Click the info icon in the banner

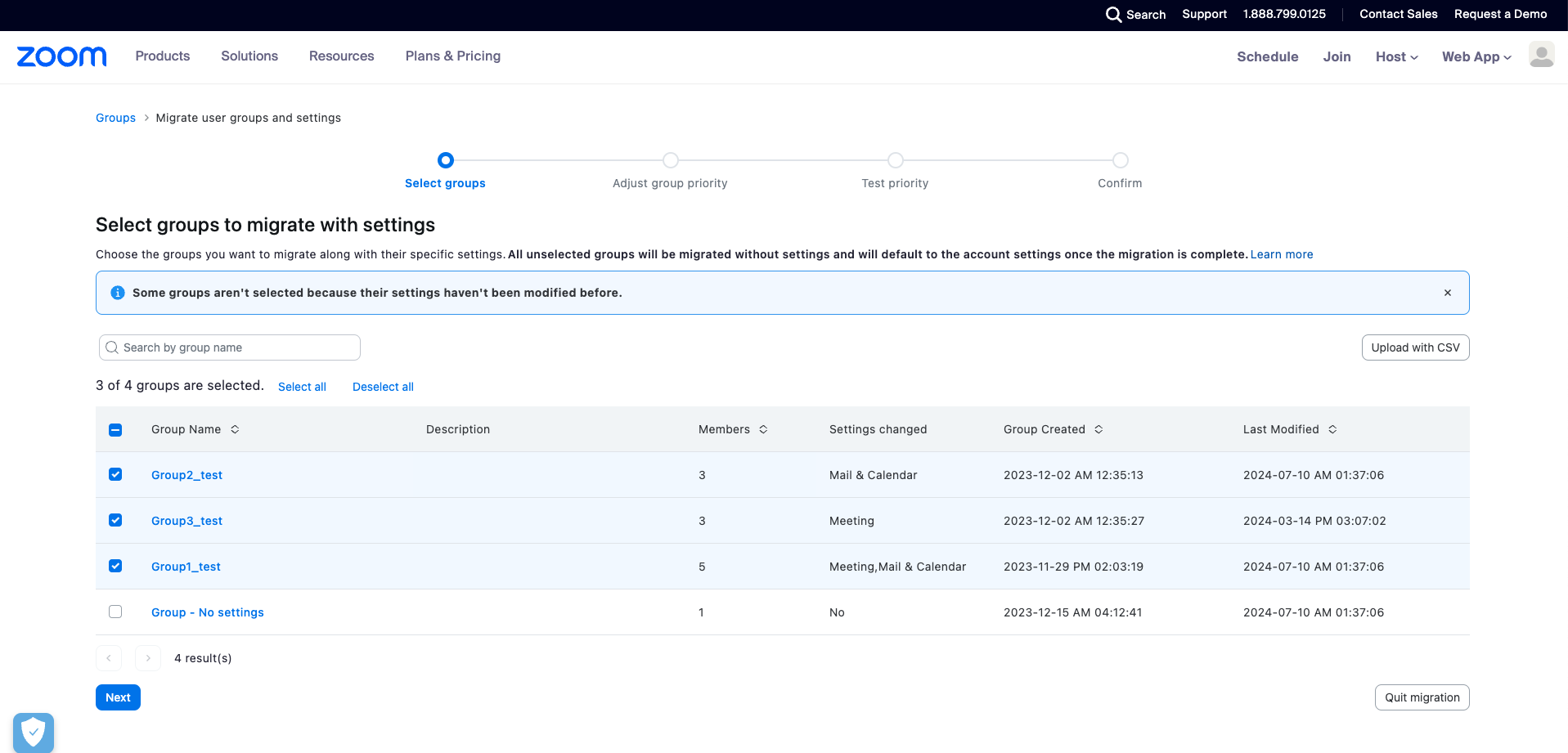tap(118, 293)
